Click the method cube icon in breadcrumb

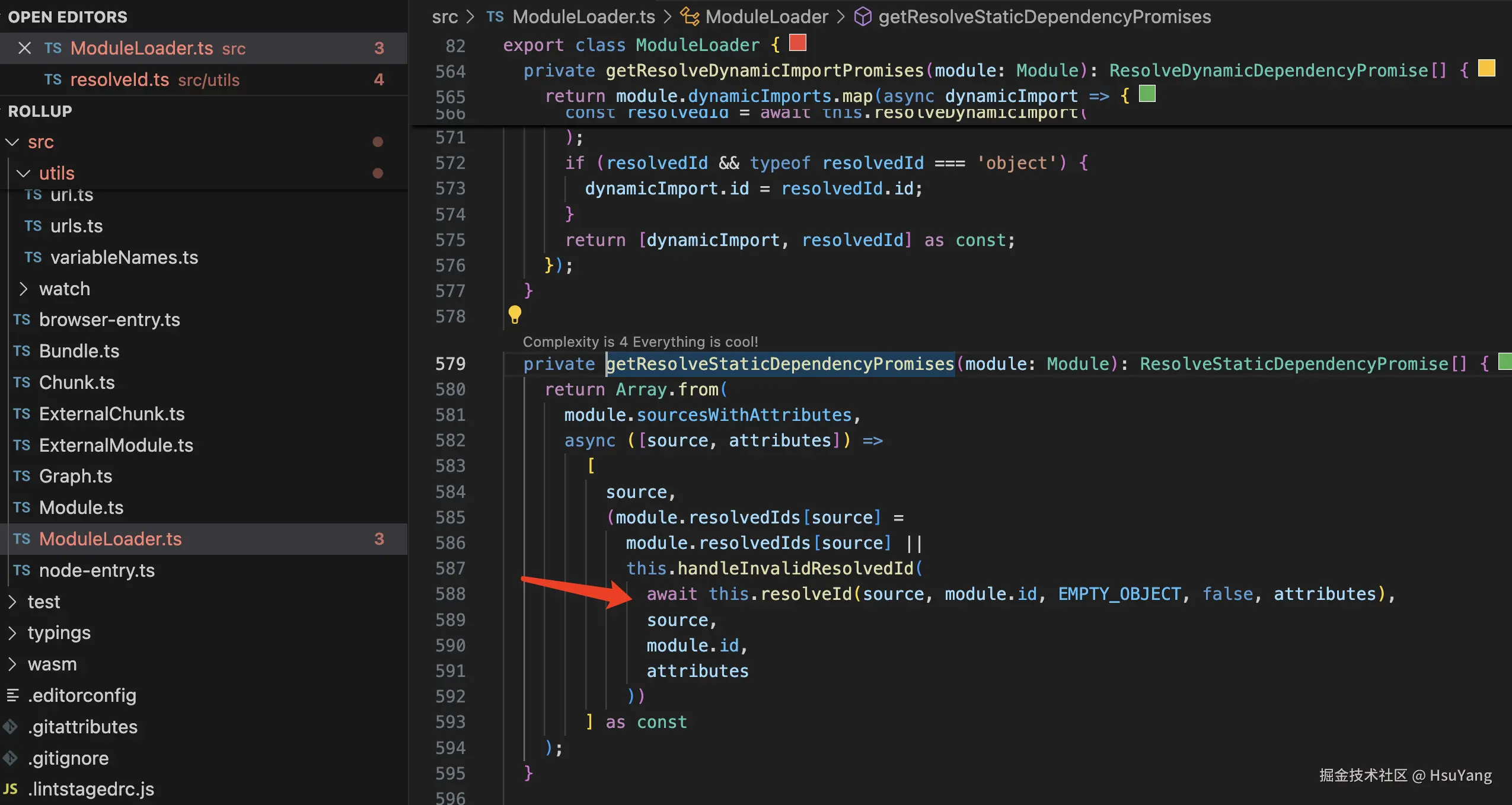pyautogui.click(x=862, y=17)
